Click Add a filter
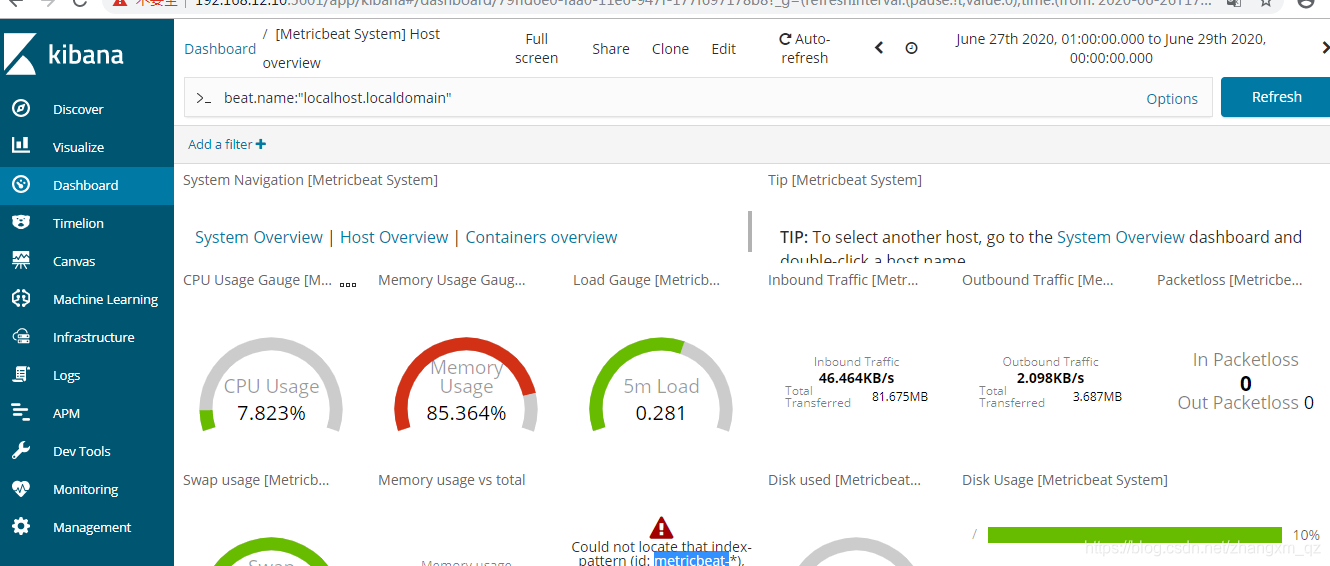 (227, 144)
